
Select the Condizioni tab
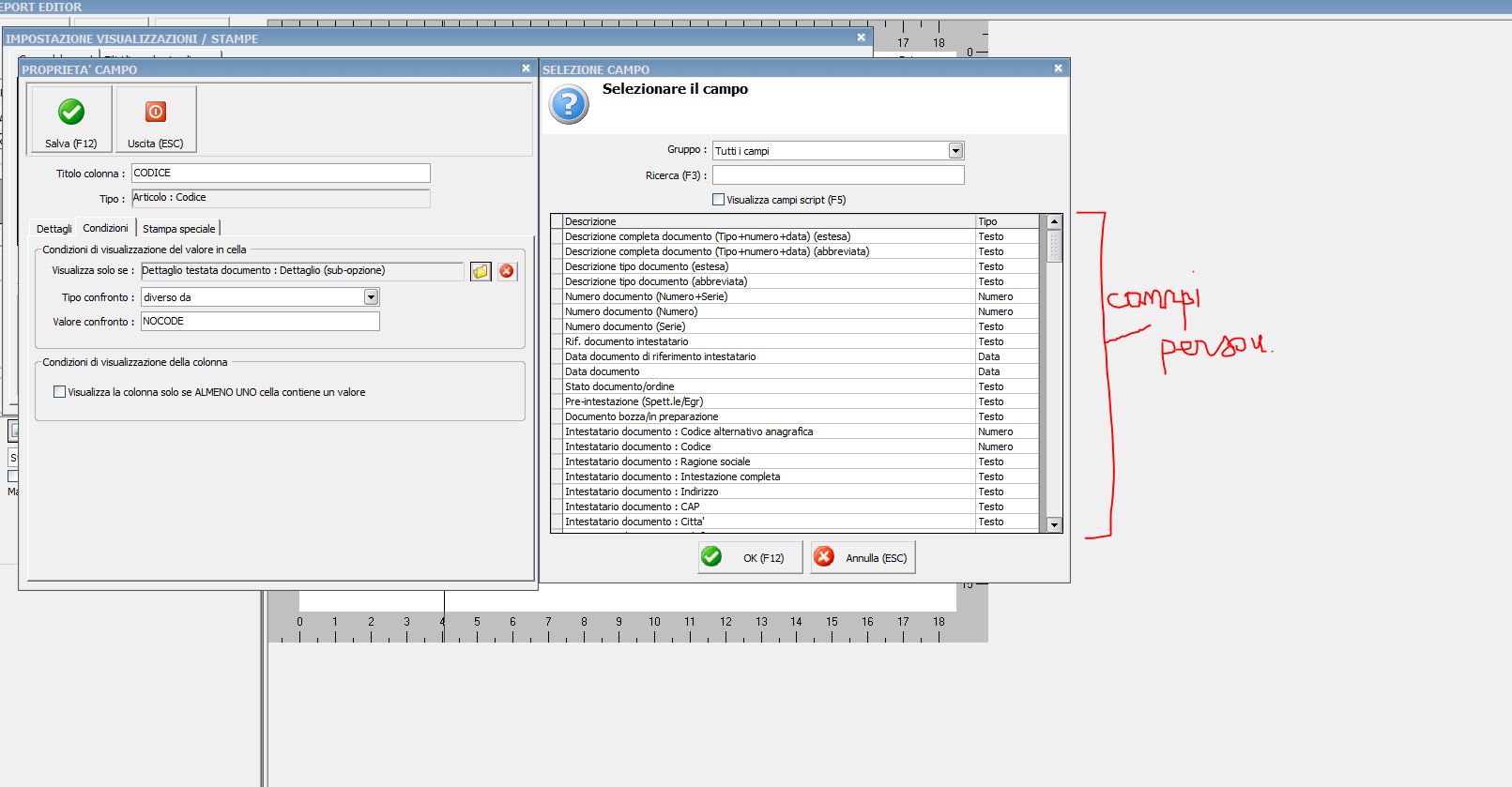click(x=105, y=228)
